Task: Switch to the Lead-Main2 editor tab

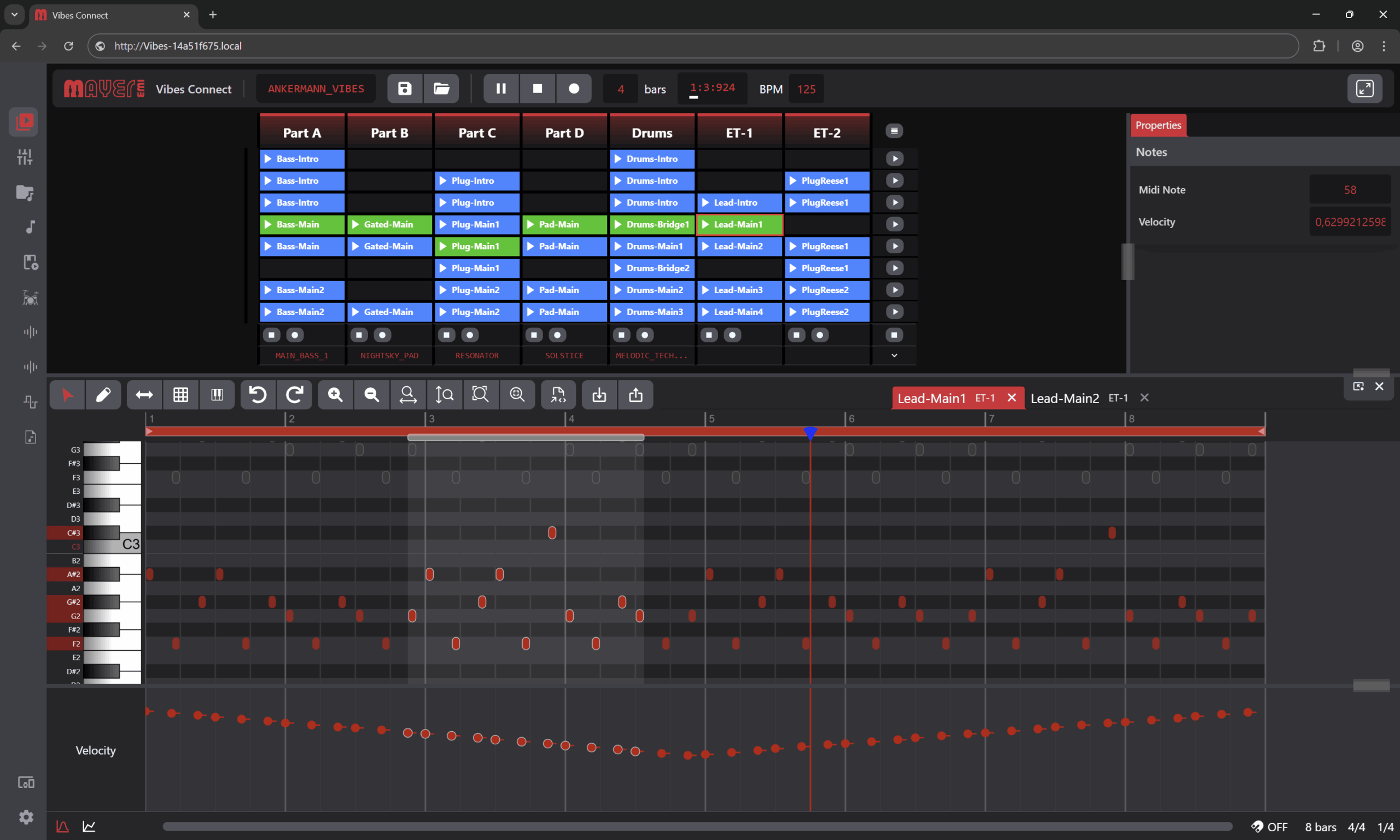Action: (1064, 398)
